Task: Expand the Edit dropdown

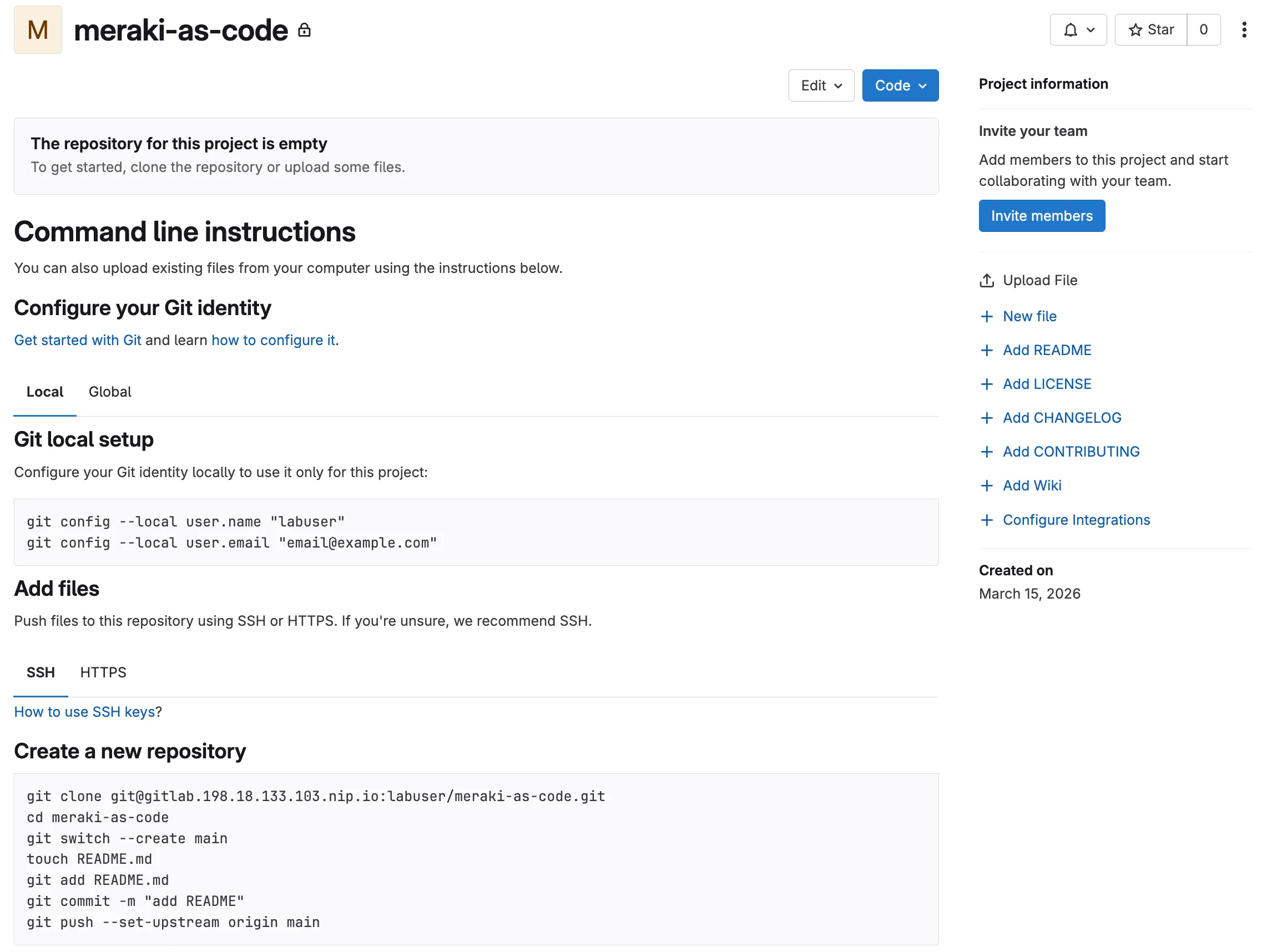Action: pos(820,85)
